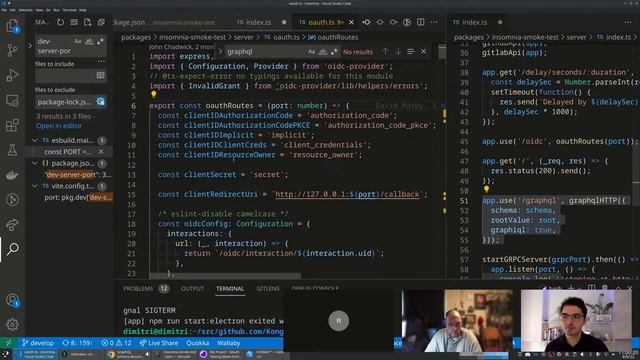Toggle Match Whole Word in sidebar search
This screenshot has height=360, width=640.
click(89, 41)
